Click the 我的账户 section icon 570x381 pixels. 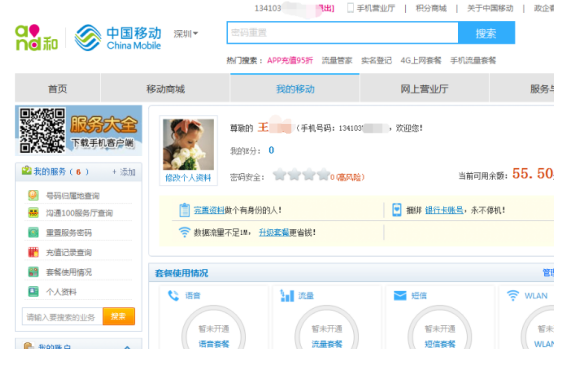tap(28, 346)
